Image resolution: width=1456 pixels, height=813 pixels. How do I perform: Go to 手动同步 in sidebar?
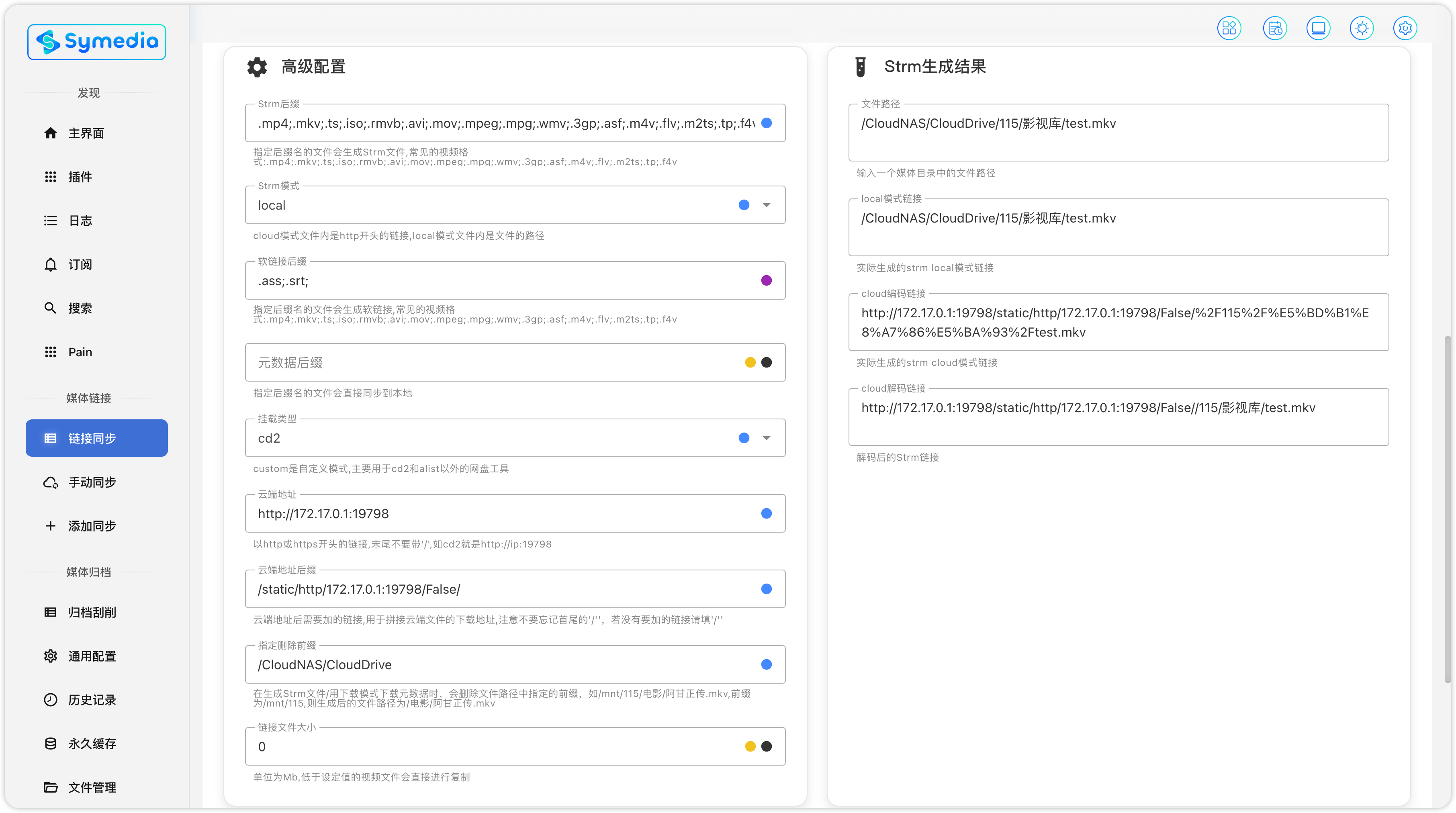tap(92, 482)
